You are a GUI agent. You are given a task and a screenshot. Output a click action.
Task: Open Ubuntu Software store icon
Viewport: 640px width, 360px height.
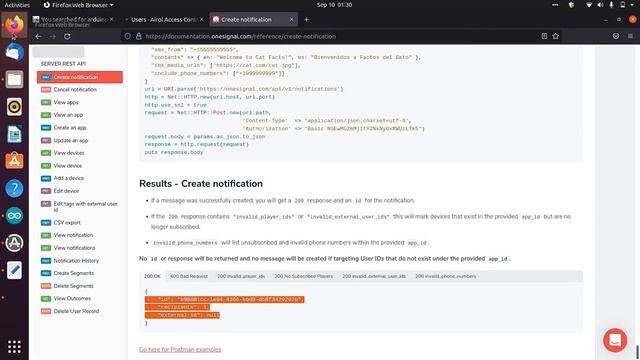tap(14, 161)
